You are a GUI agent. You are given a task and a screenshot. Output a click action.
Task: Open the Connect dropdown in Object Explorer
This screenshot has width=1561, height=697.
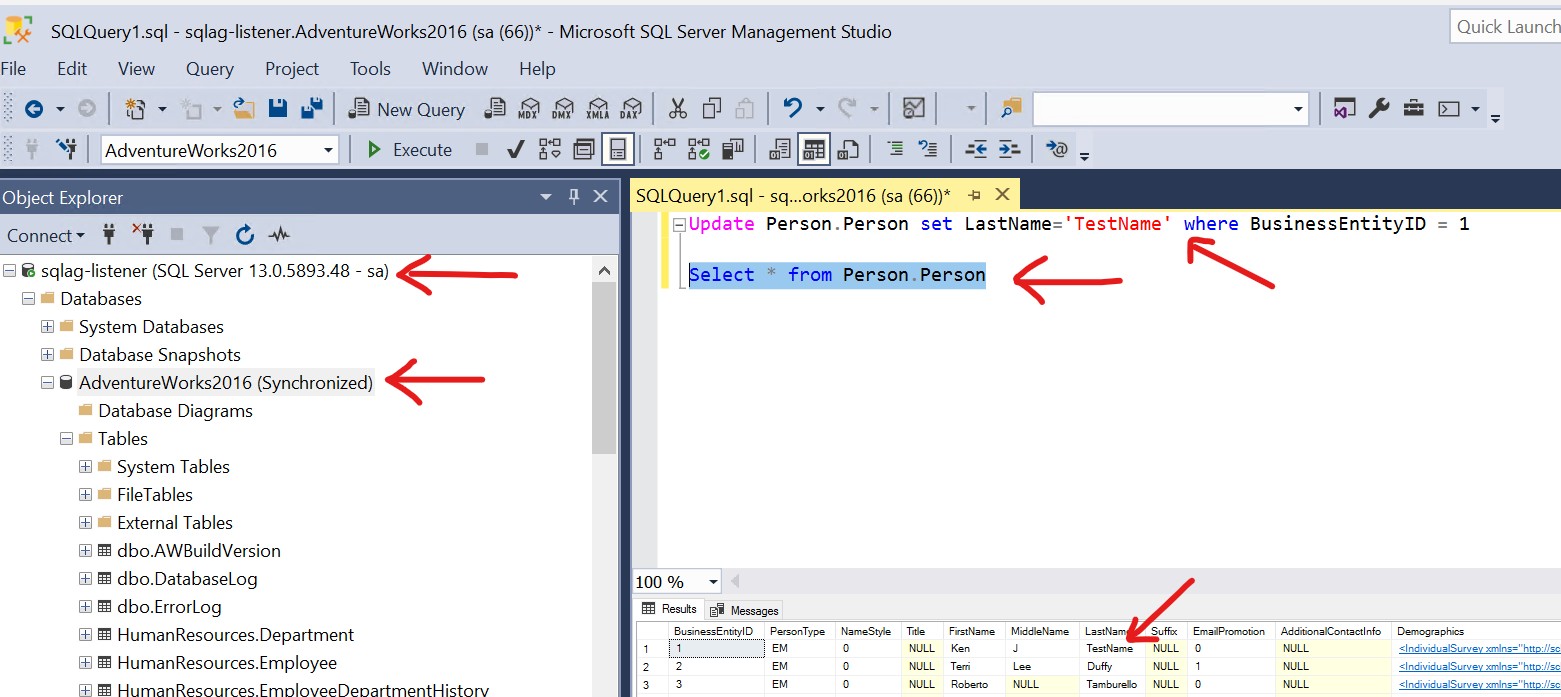[x=46, y=236]
